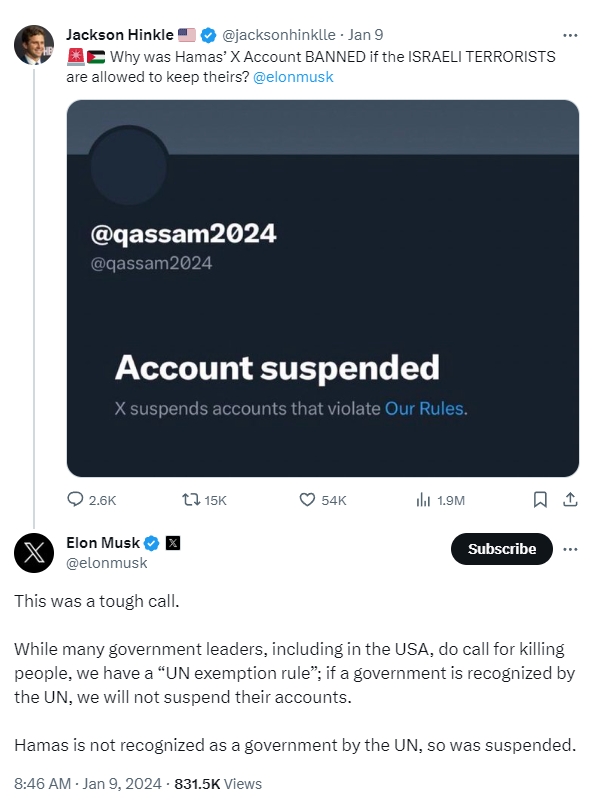Click Elon Musk's blue verified checkmark

152,543
